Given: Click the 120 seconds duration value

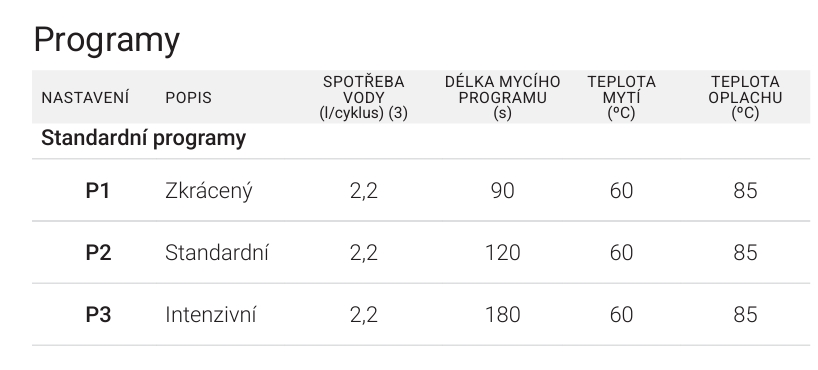Looking at the screenshot, I should coord(502,253).
